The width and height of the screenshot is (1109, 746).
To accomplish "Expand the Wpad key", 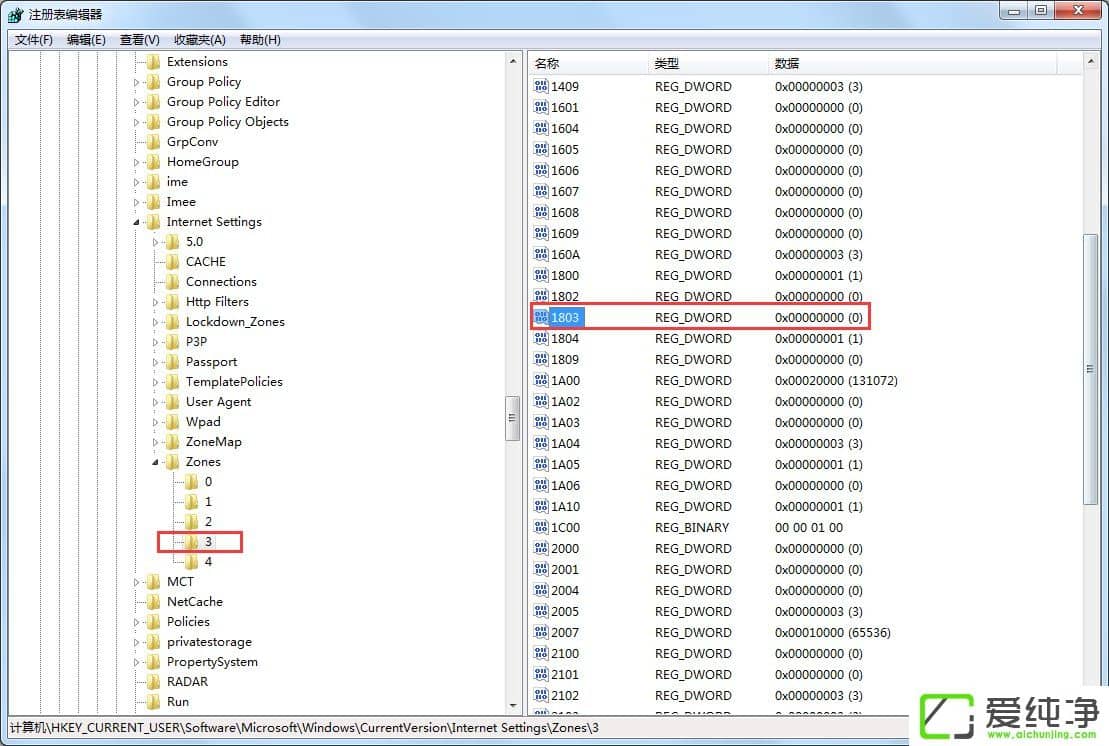I will pos(156,421).
